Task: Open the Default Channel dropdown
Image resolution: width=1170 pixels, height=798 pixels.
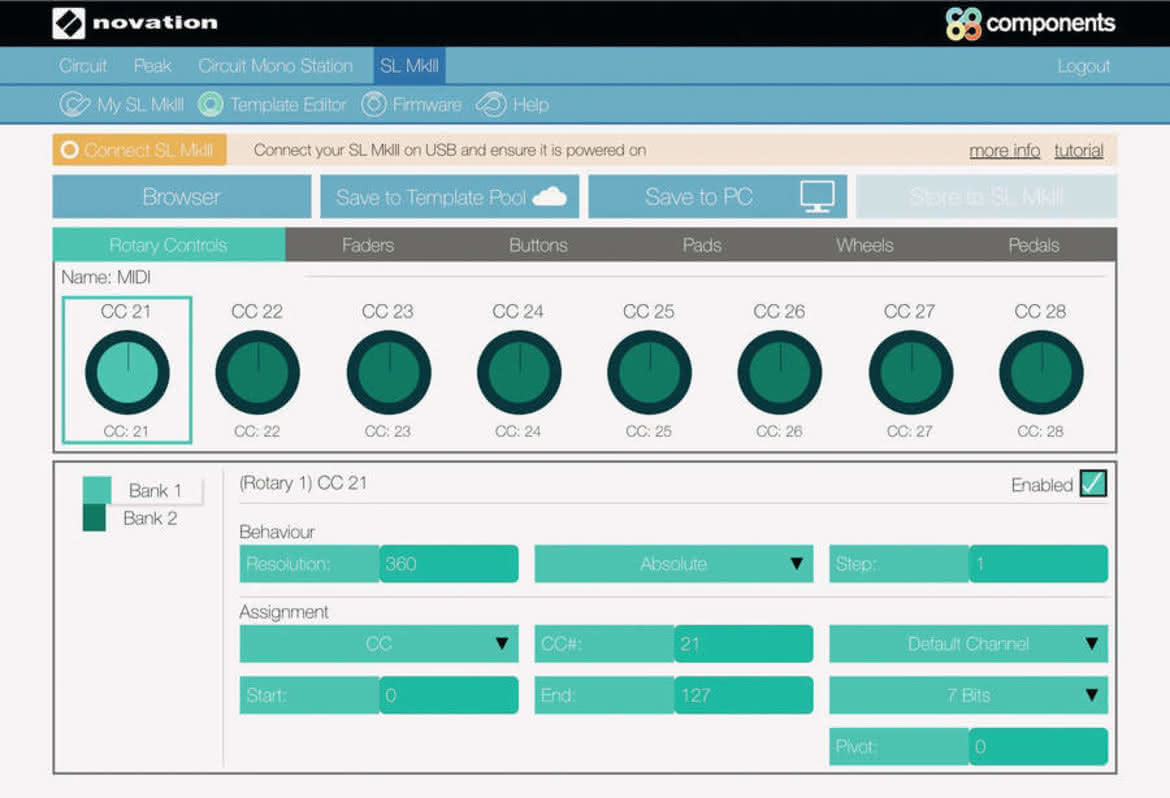Action: tap(969, 643)
